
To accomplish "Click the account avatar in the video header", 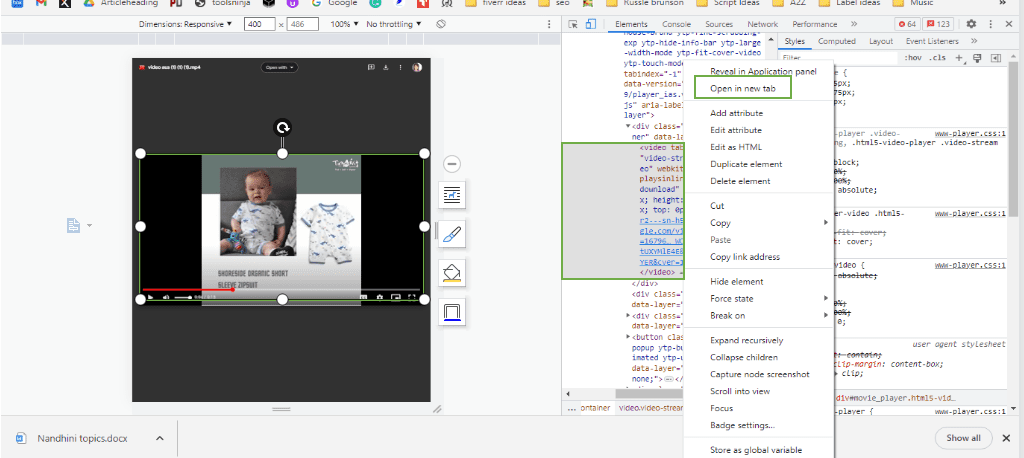I will 417,67.
